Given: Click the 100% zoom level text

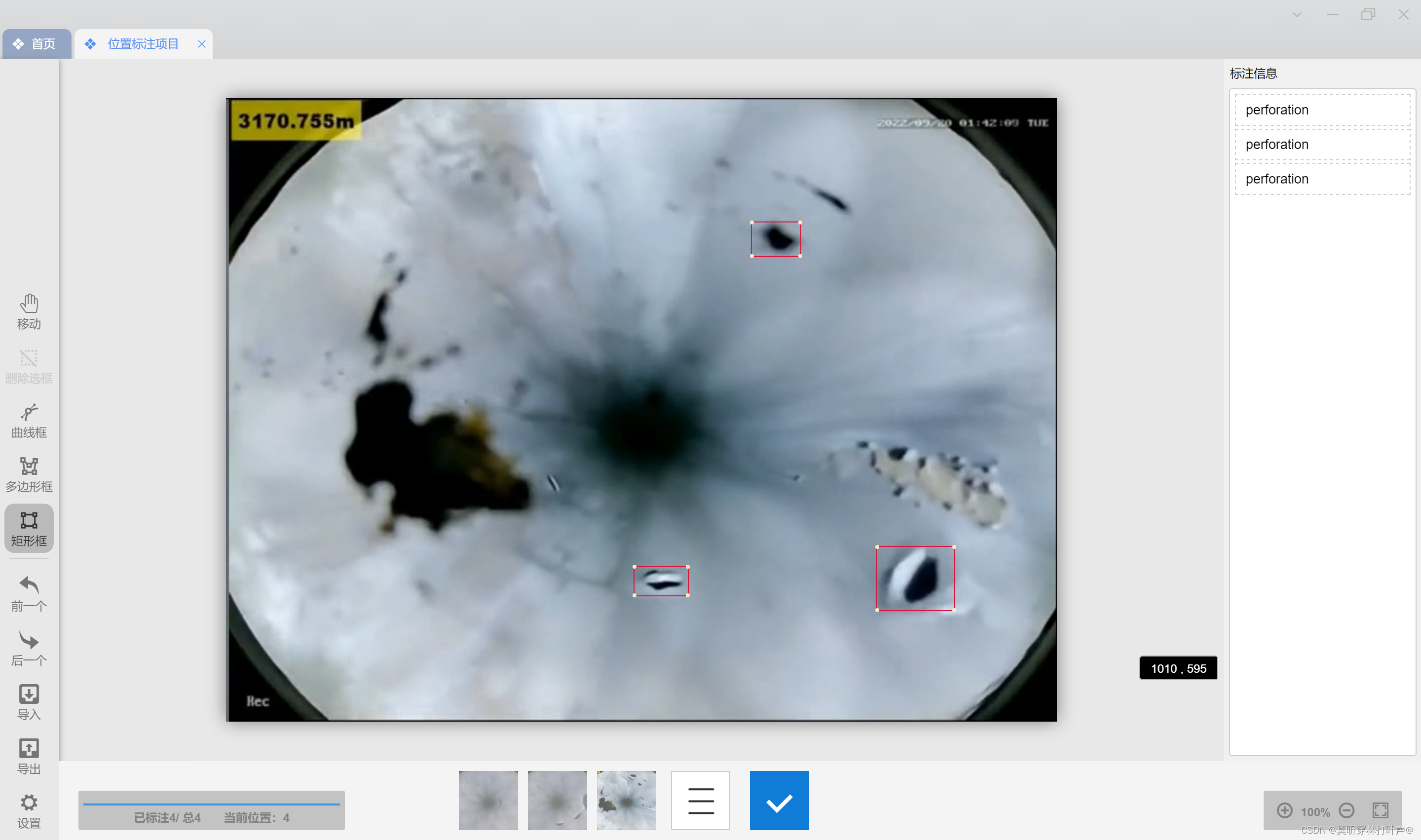Looking at the screenshot, I should click(x=1315, y=812).
